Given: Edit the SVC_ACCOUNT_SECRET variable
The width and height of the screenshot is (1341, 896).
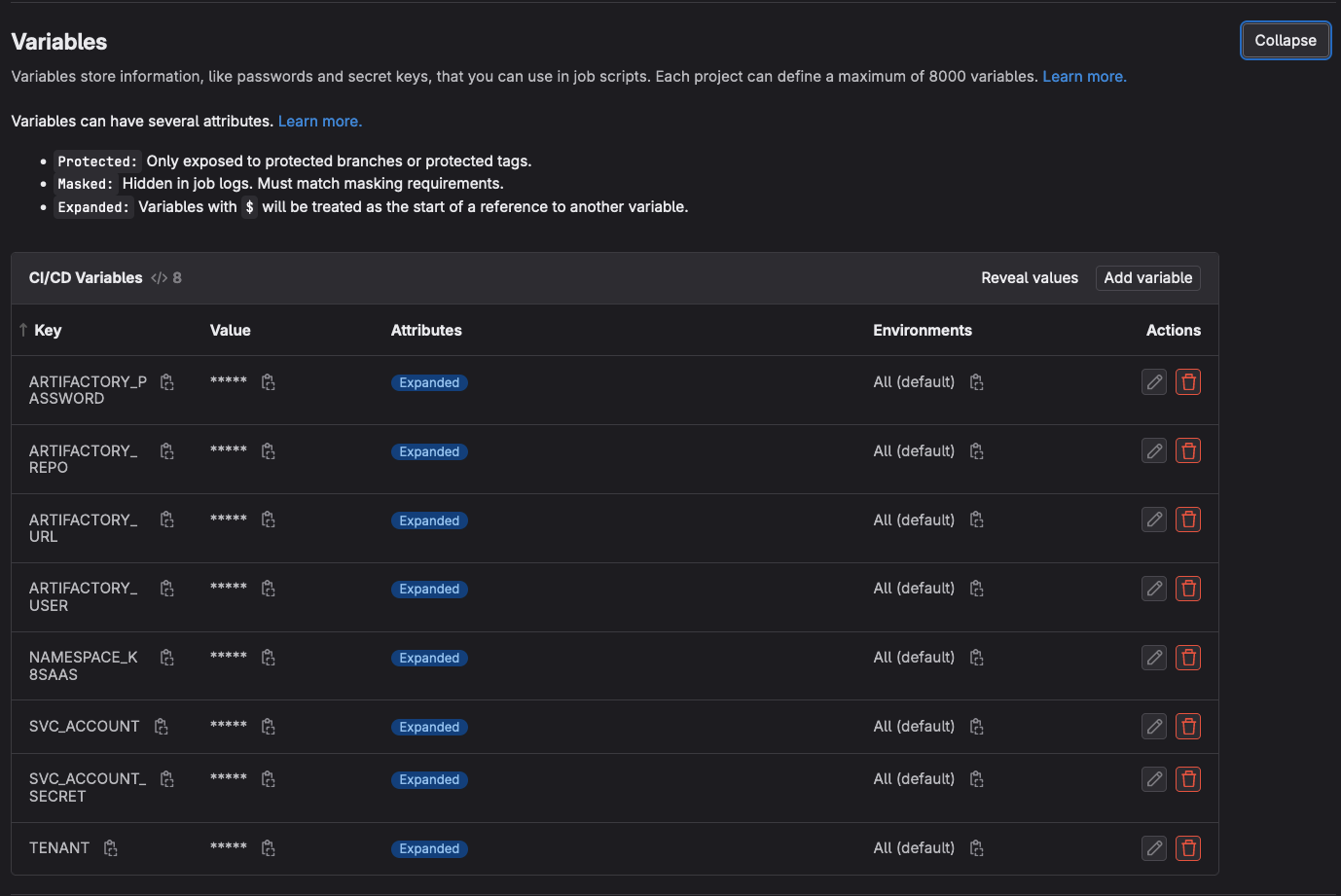Looking at the screenshot, I should [x=1154, y=779].
